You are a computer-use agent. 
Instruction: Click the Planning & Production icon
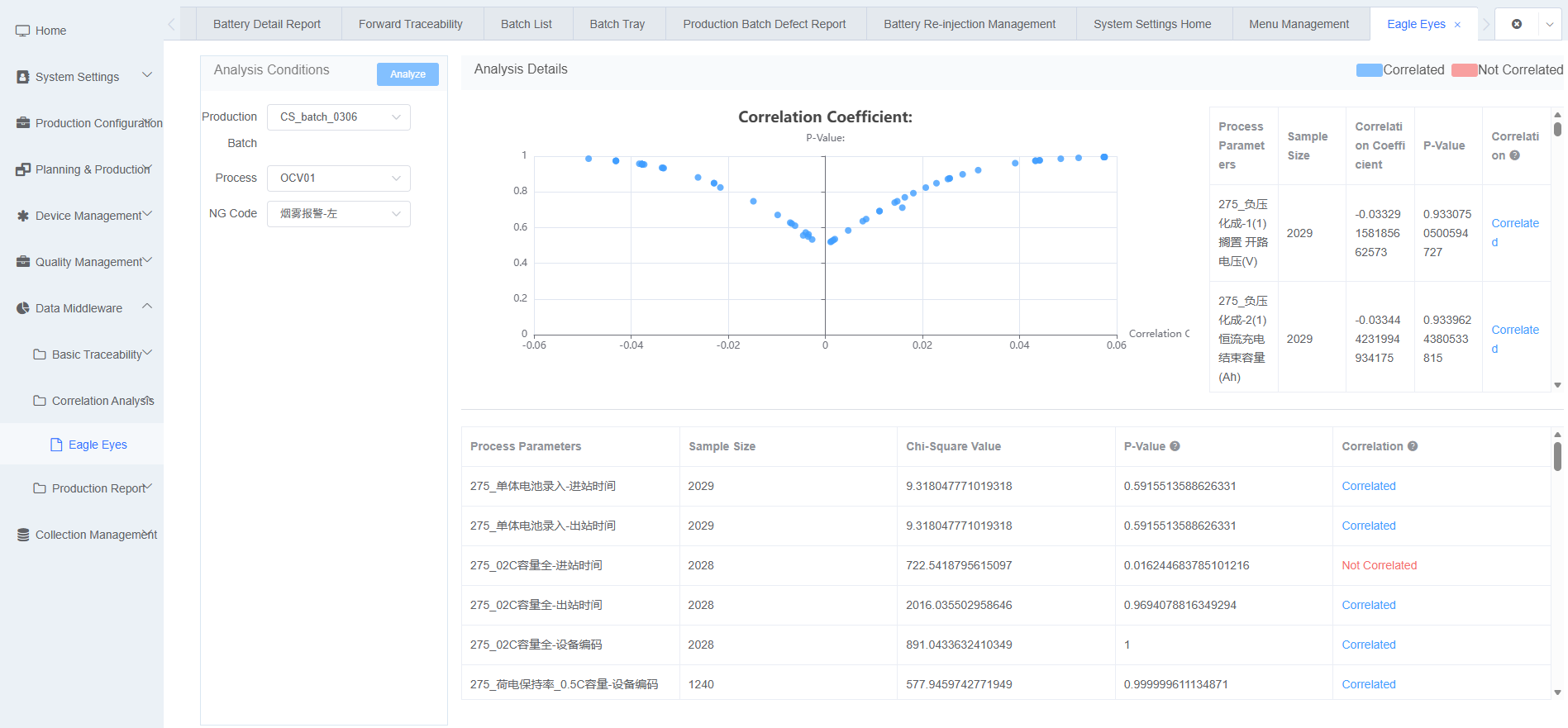tap(23, 169)
